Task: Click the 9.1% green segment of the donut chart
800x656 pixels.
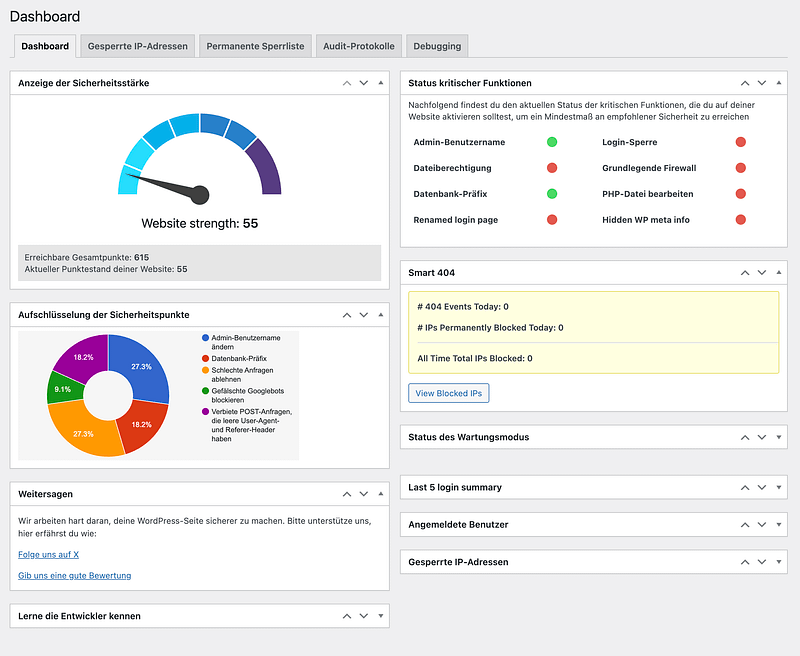Action: [62, 390]
